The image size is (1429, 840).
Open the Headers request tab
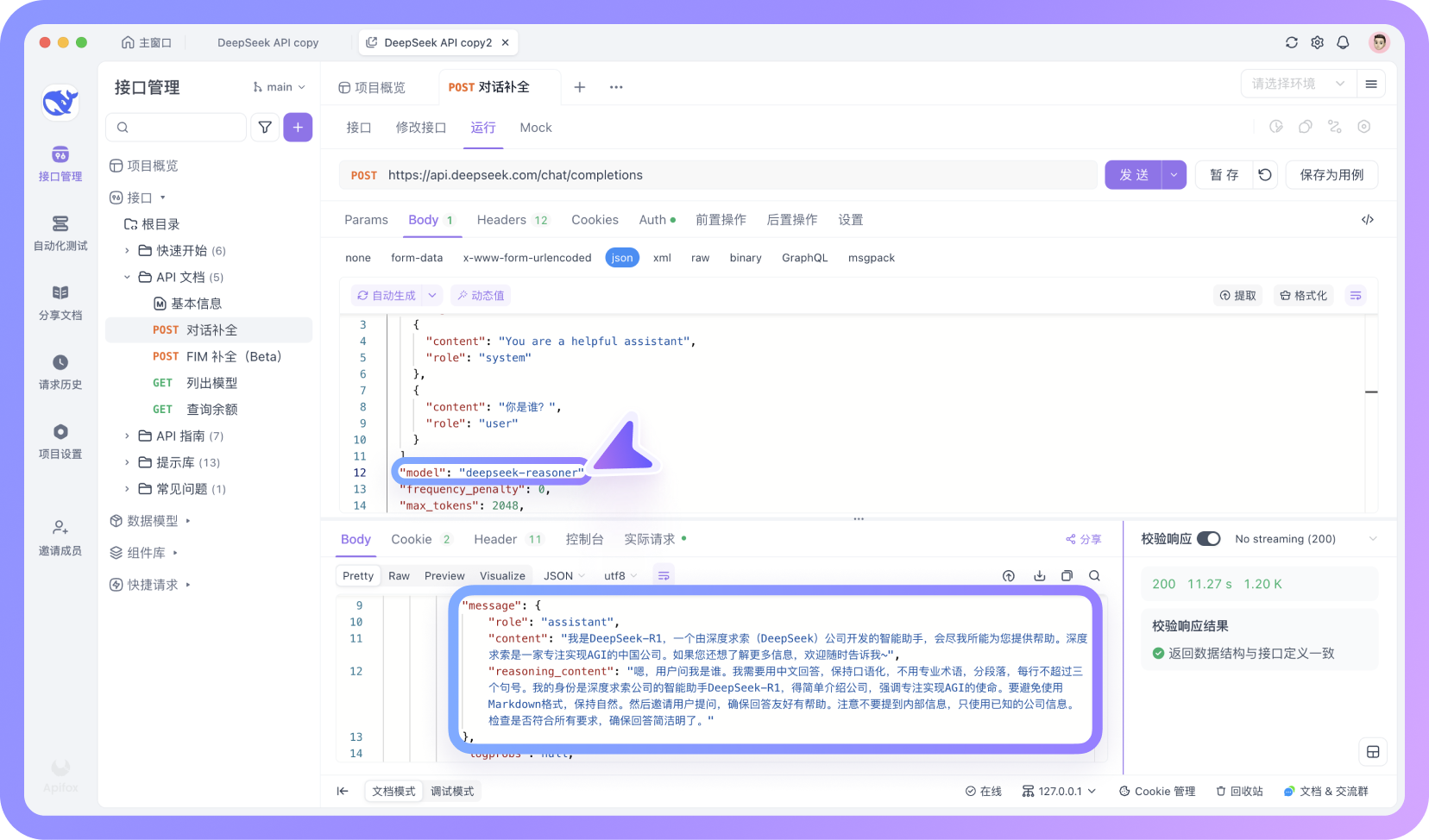(513, 220)
